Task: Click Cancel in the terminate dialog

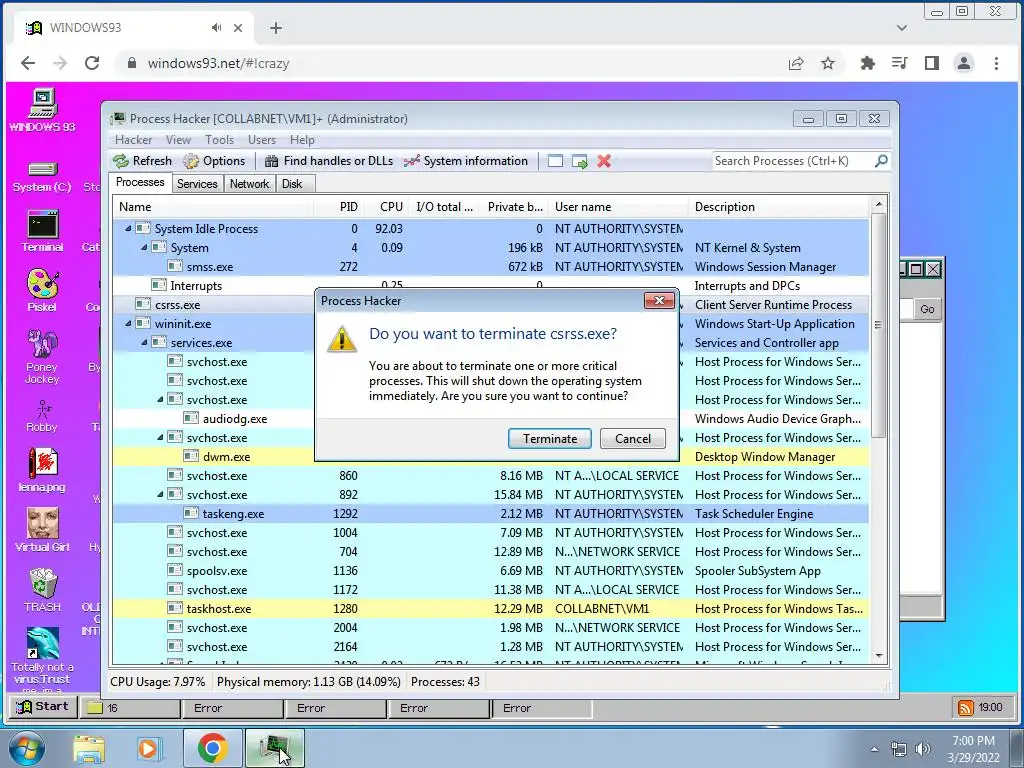Action: 633,439
